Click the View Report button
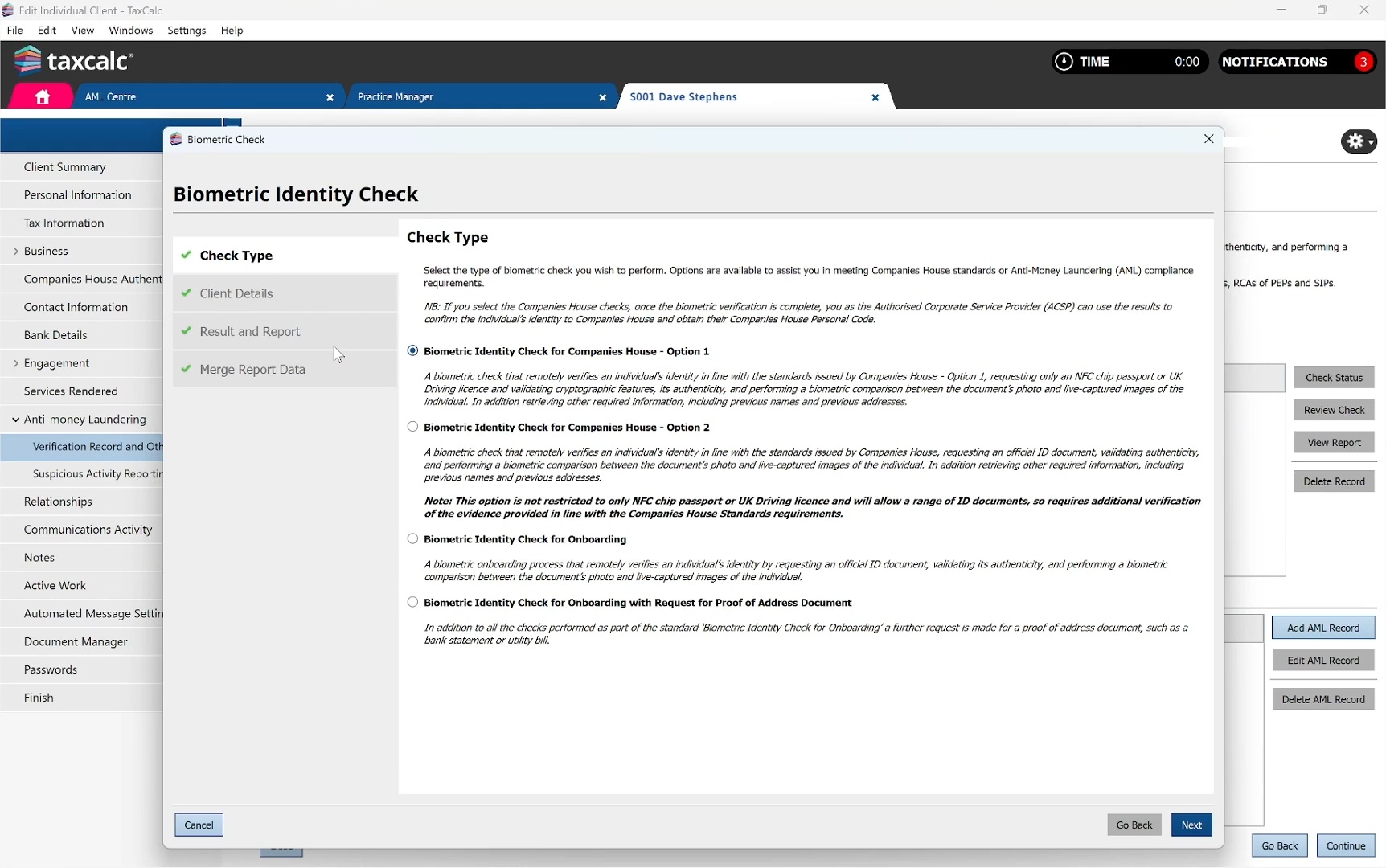 pos(1335,443)
